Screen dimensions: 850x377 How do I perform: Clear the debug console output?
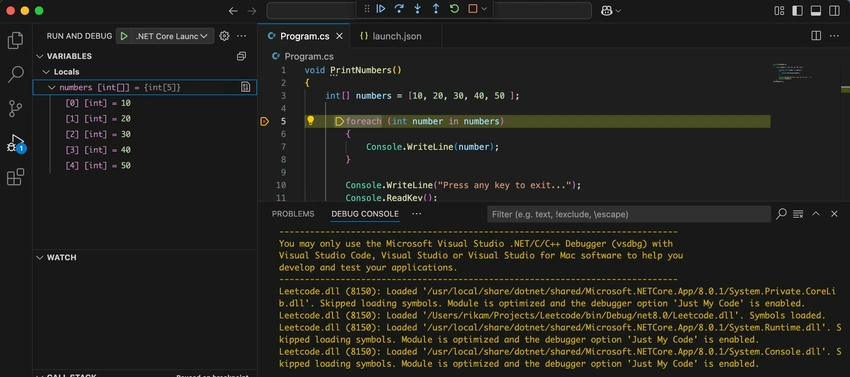[798, 214]
